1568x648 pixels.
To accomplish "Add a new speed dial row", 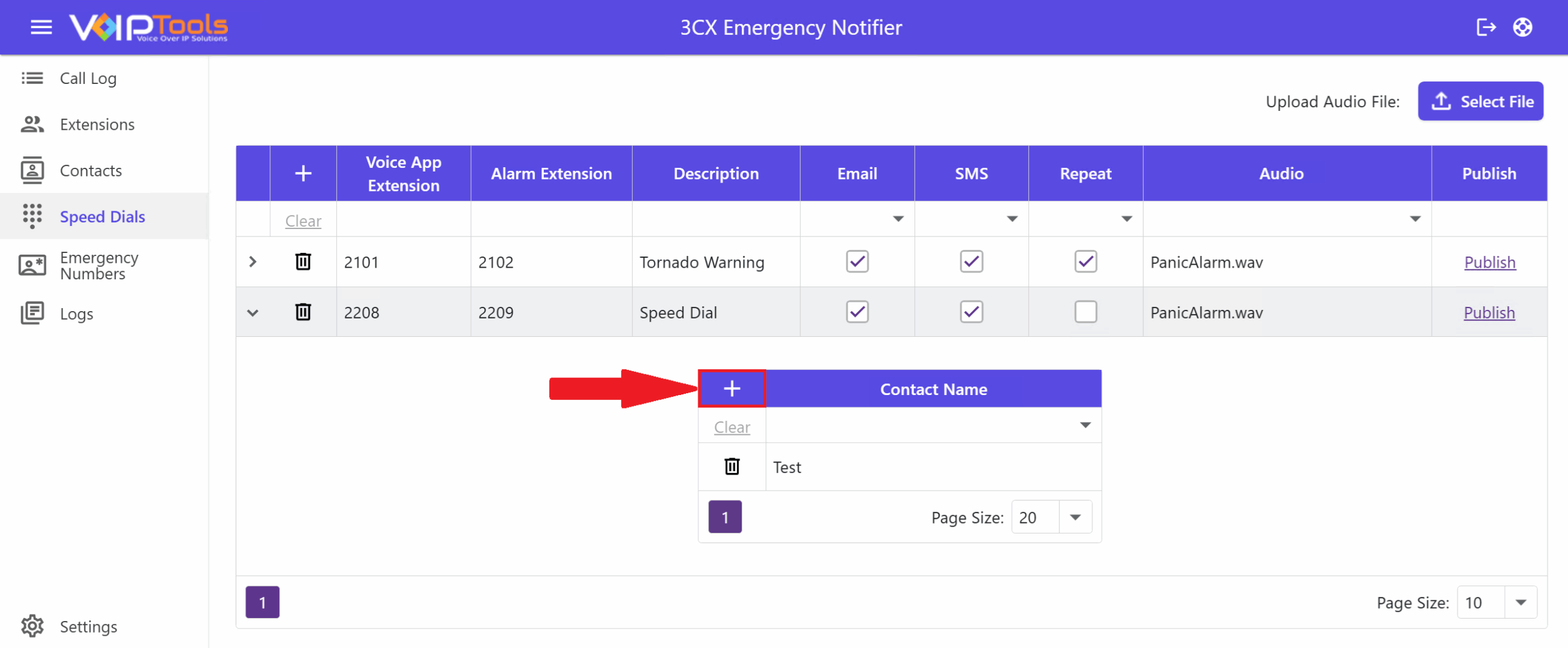I will pos(303,173).
